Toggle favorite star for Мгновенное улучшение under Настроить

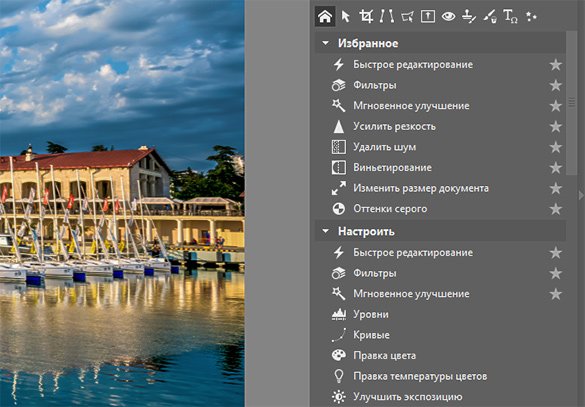pos(556,294)
